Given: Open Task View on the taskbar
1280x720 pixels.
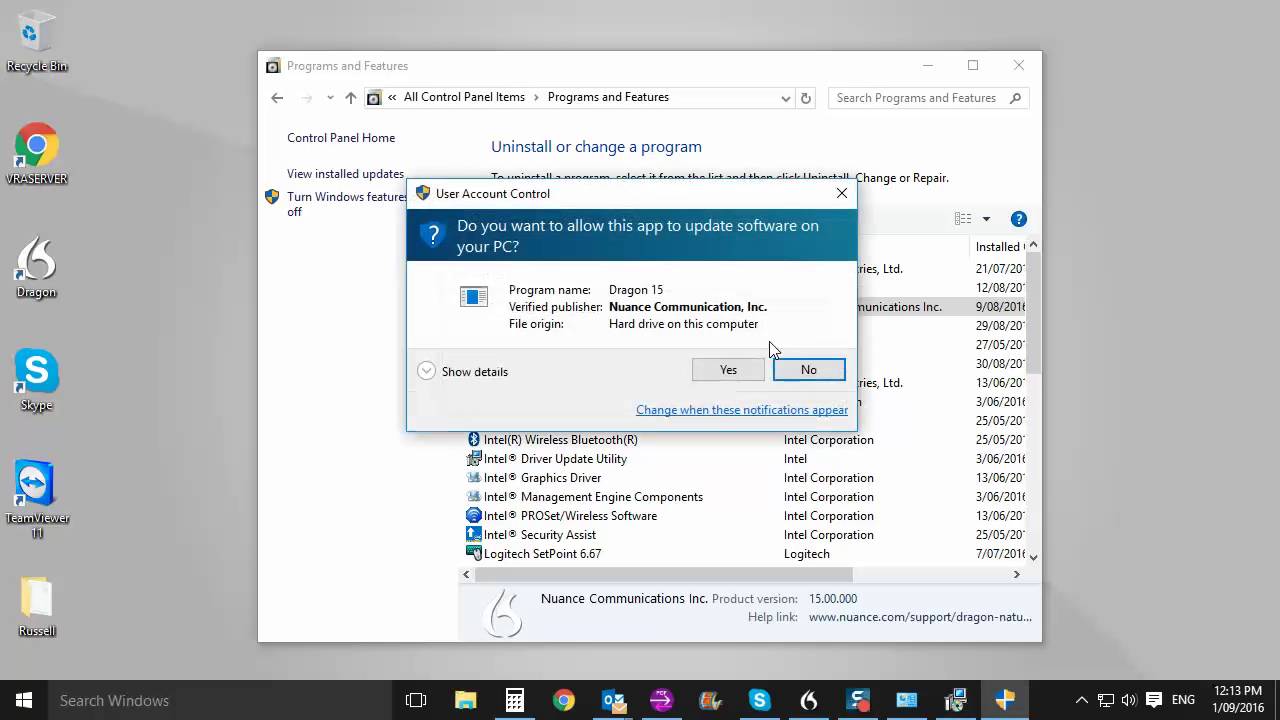Looking at the screenshot, I should point(416,700).
